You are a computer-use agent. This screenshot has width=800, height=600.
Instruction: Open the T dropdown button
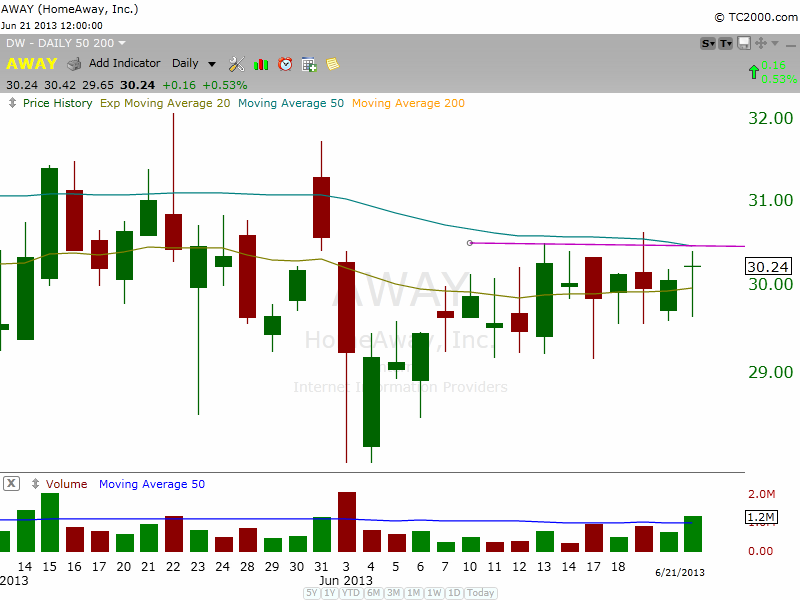[x=726, y=44]
